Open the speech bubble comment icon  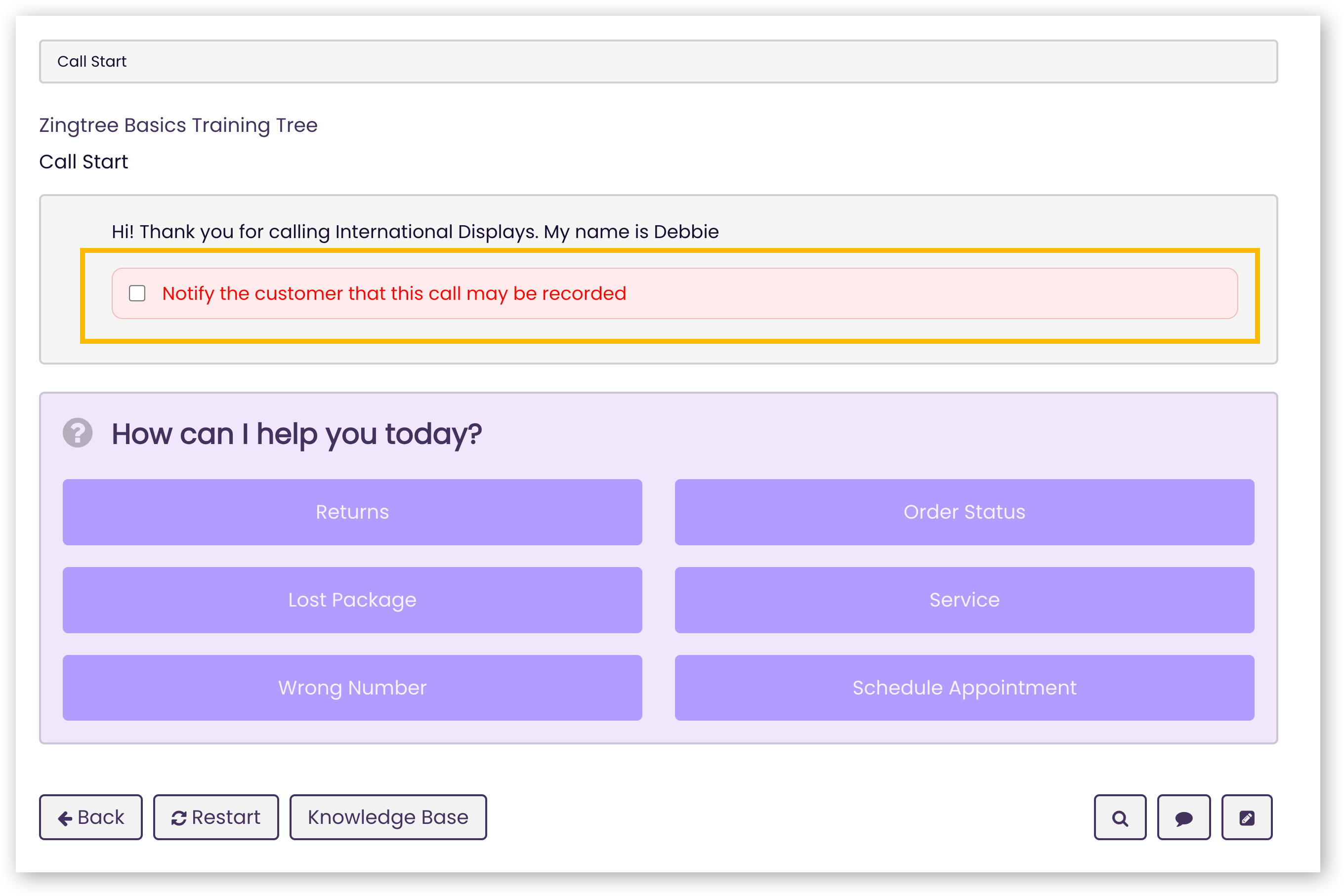(x=1183, y=818)
